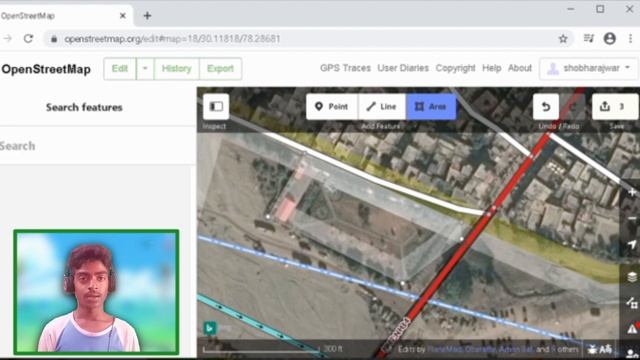Open the Export tab

tap(220, 69)
